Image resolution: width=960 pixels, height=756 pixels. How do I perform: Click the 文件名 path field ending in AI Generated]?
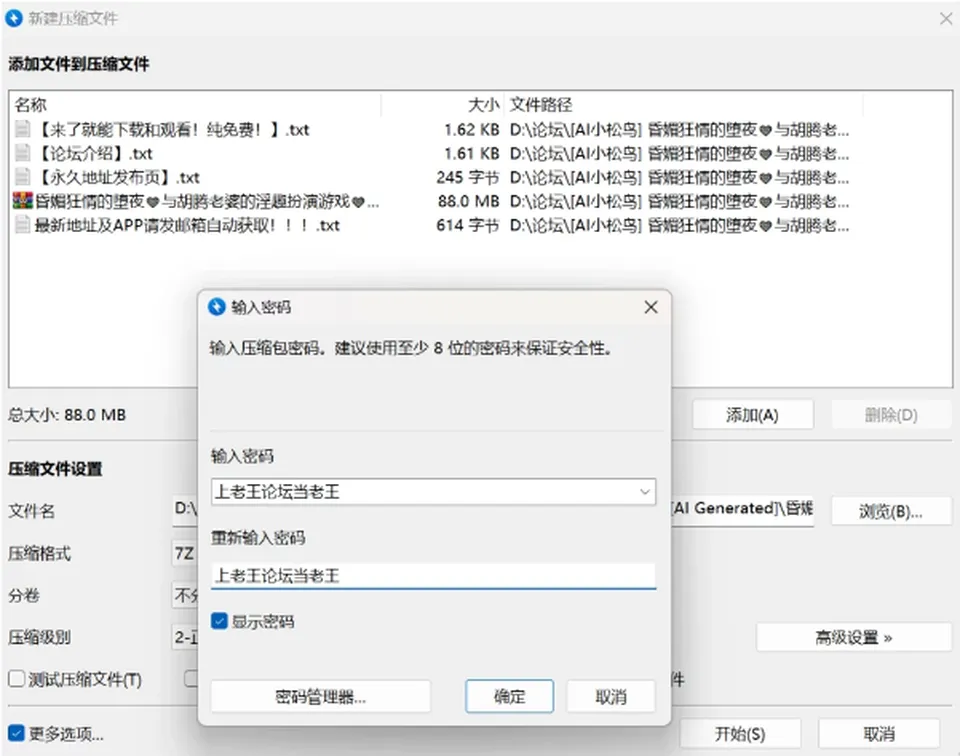tap(743, 509)
